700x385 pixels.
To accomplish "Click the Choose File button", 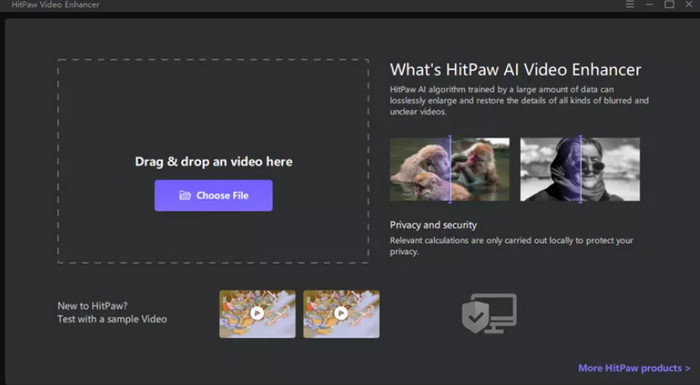I will [213, 196].
